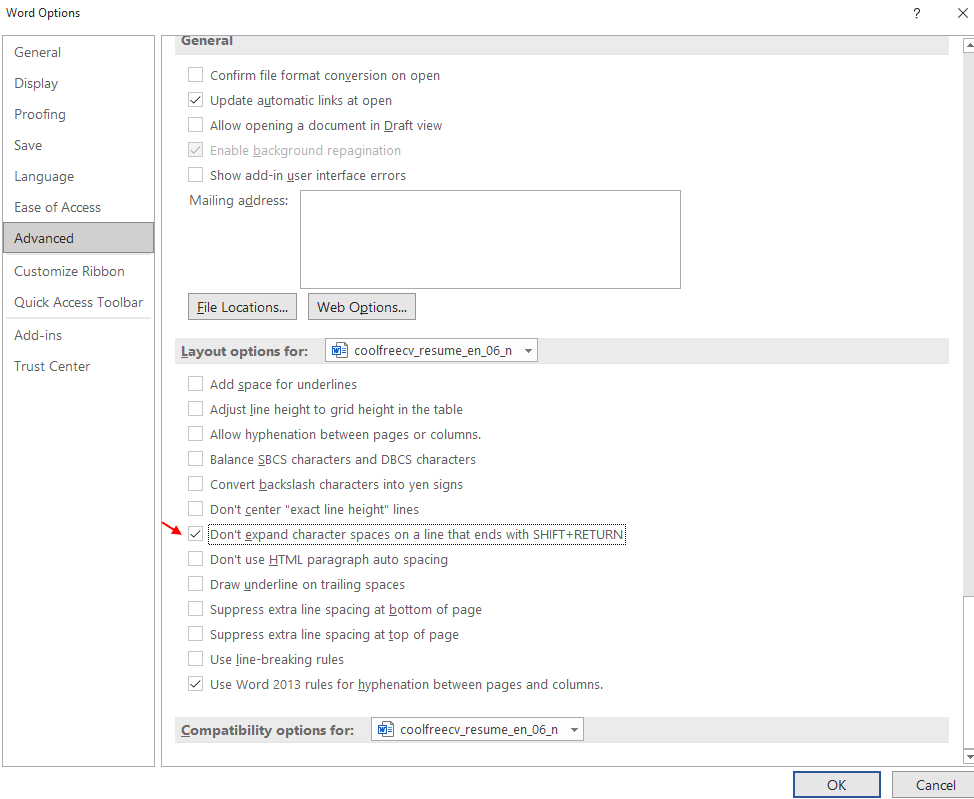Open the File Locations dialog
This screenshot has width=974, height=799.
tap(242, 306)
